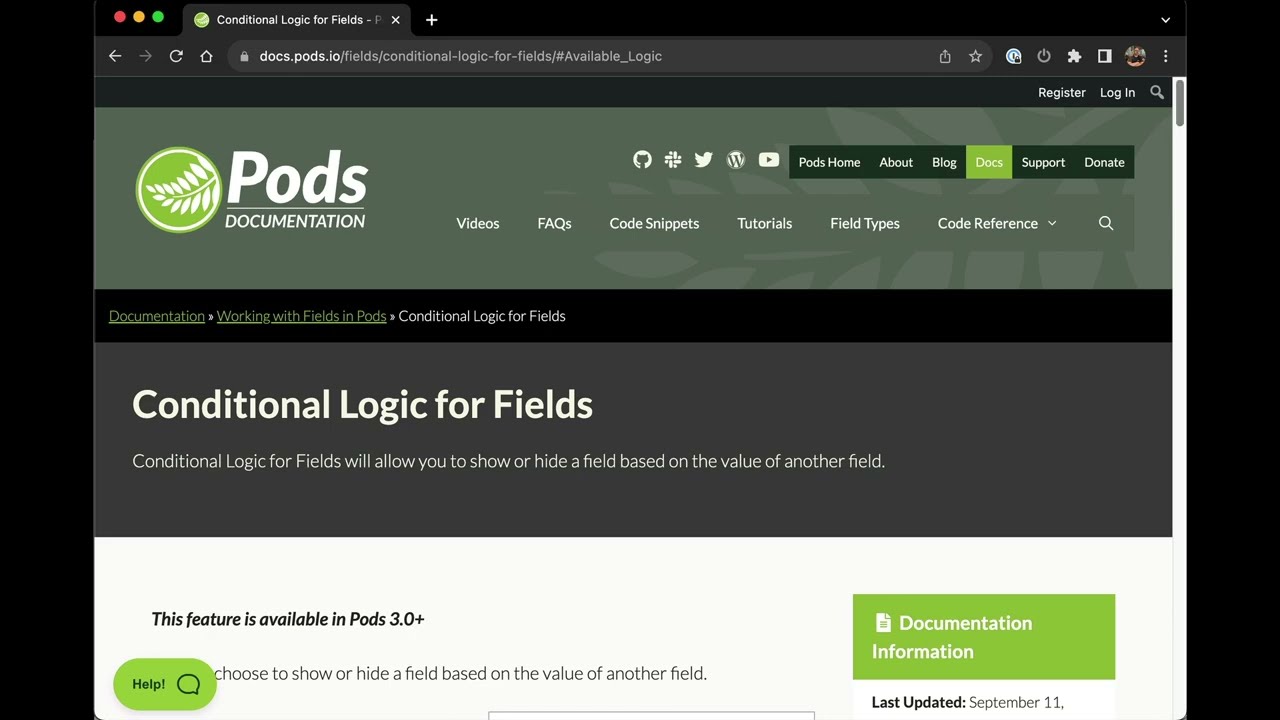This screenshot has height=720, width=1280.
Task: View site info via the padlock icon
Action: pyautogui.click(x=244, y=56)
